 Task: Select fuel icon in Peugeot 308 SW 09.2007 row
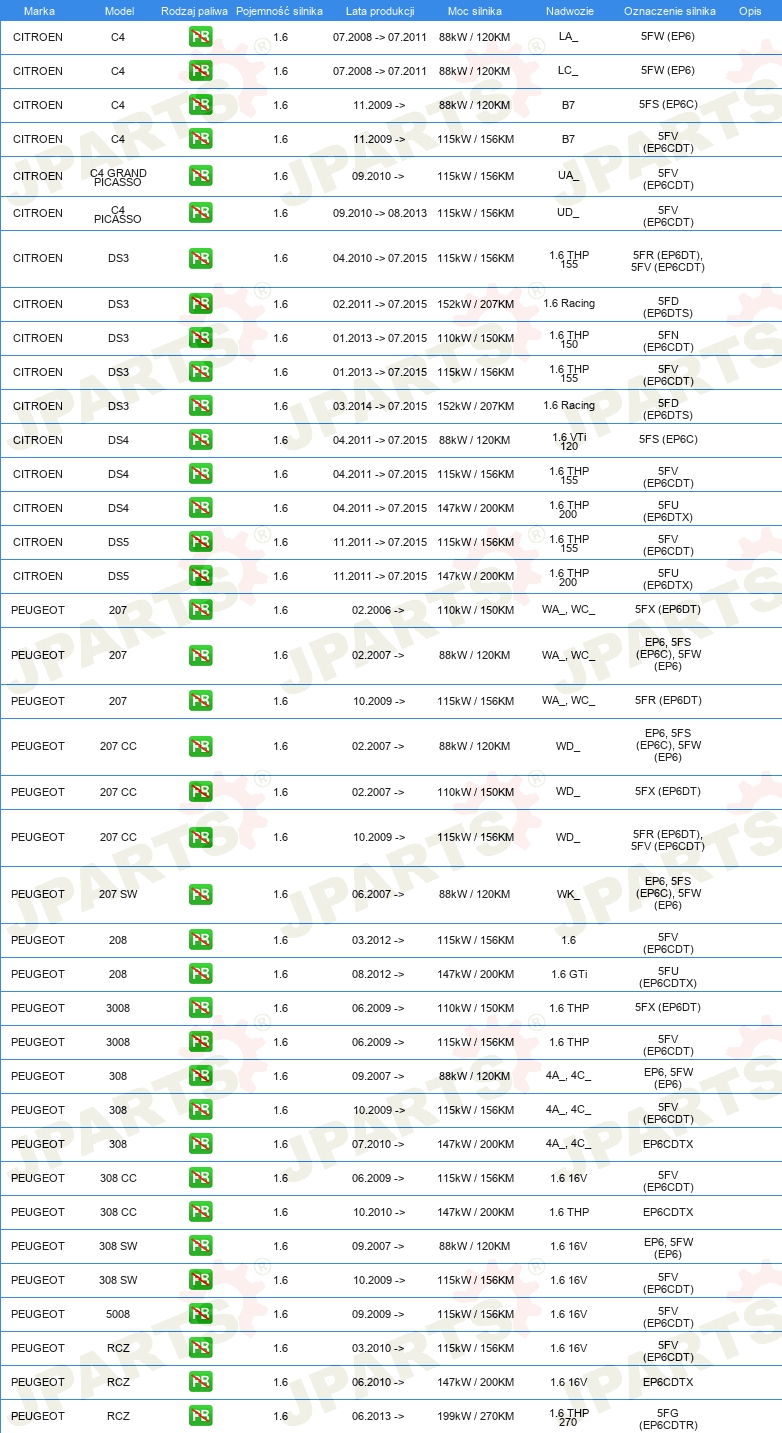click(x=201, y=1246)
